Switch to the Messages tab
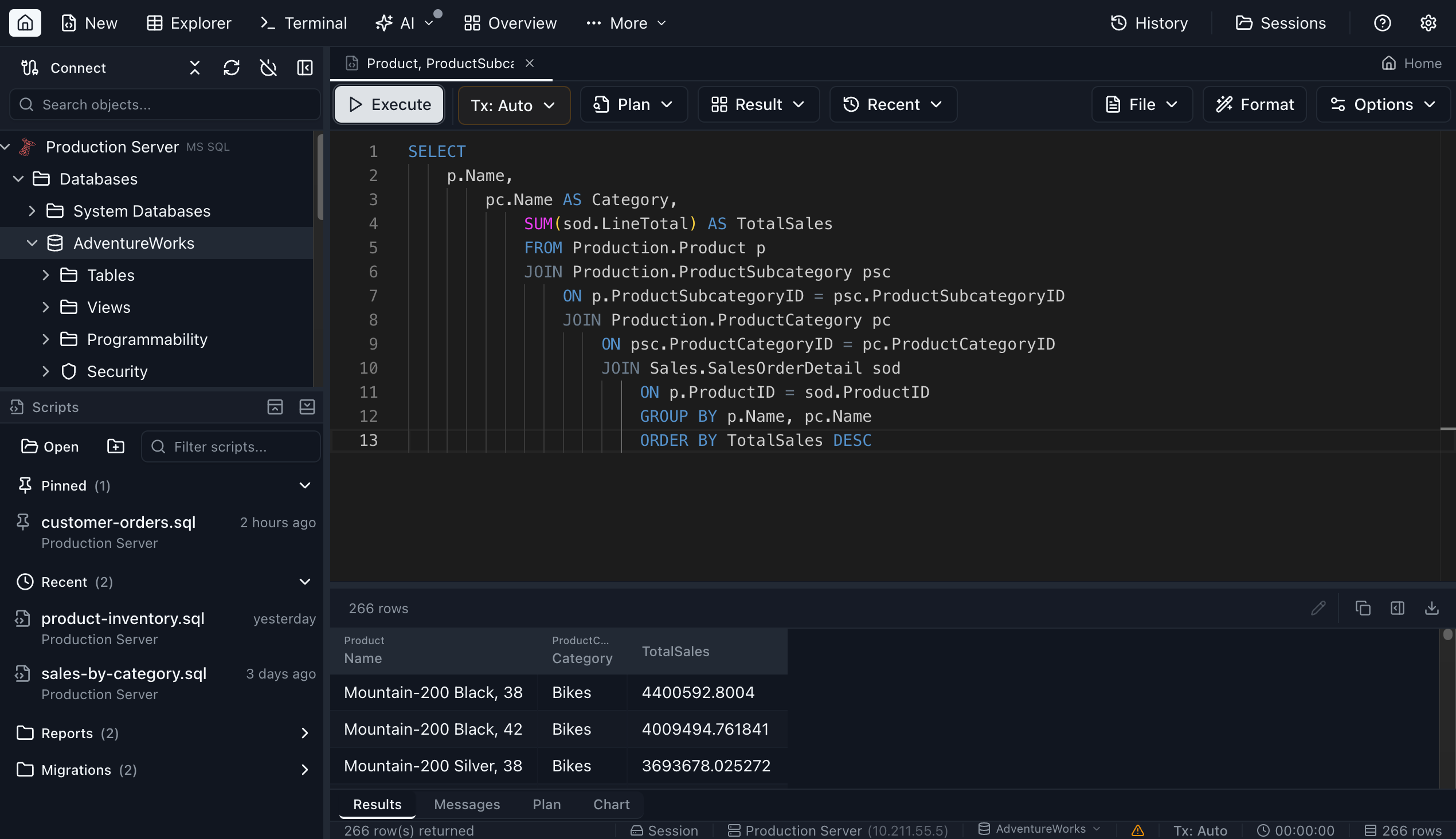 (467, 804)
